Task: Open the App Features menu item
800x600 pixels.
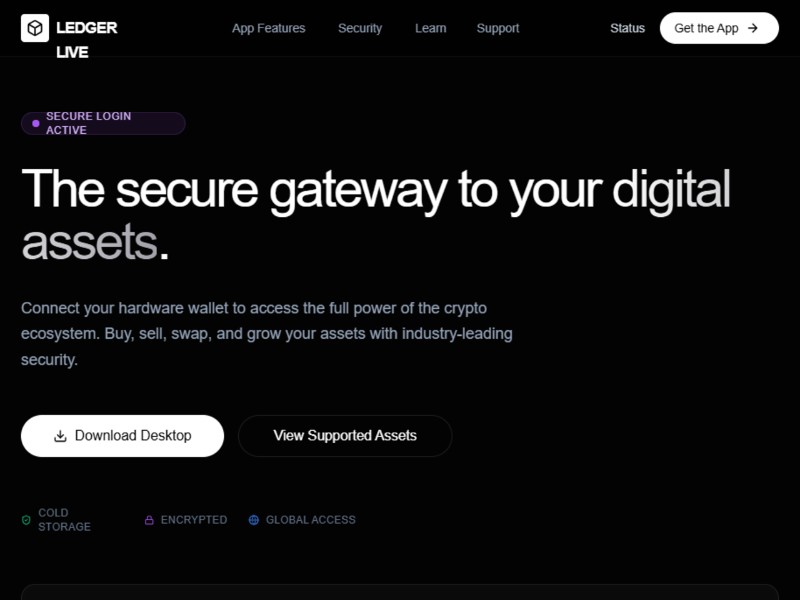Action: coord(268,28)
